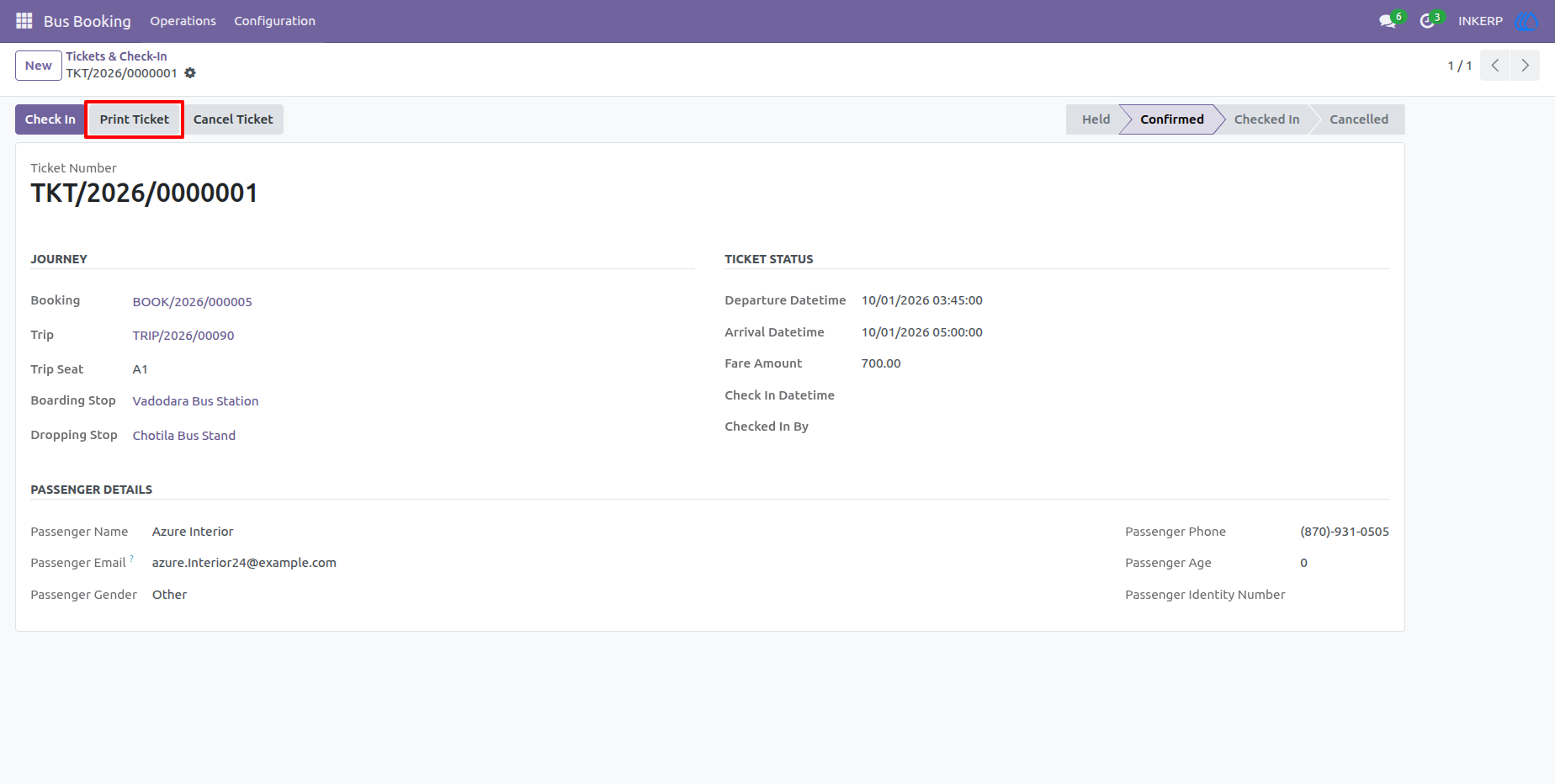The width and height of the screenshot is (1555, 784).
Task: Open the Configuration menu
Action: coord(274,21)
